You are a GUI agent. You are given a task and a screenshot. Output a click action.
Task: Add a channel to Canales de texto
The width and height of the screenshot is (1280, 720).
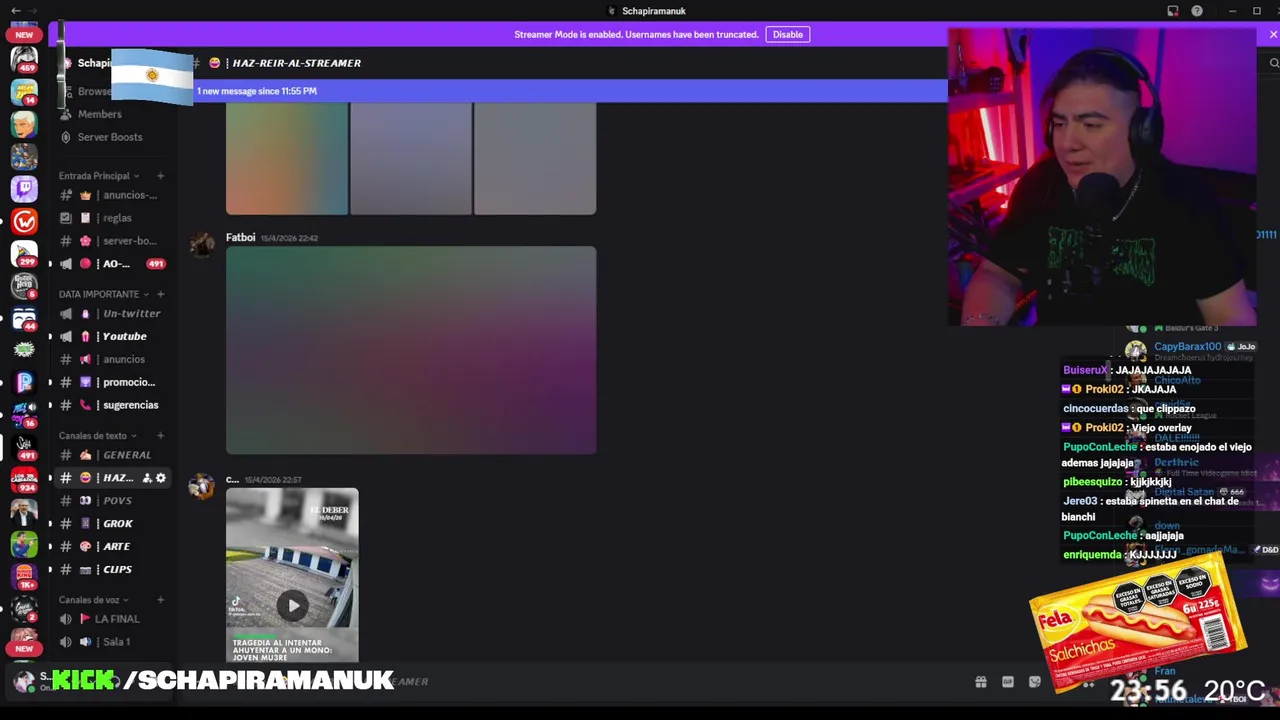160,436
